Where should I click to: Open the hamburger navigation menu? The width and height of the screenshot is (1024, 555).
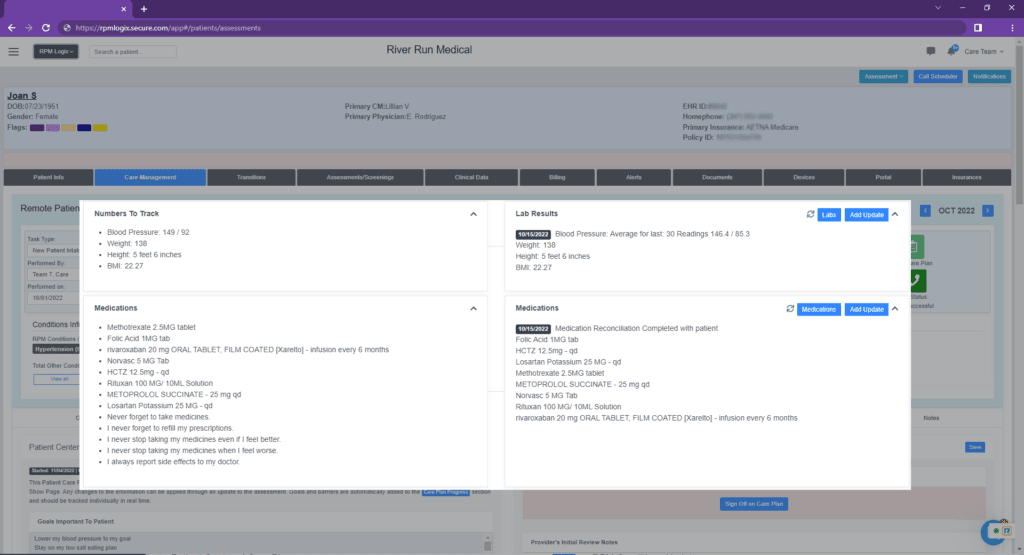coord(14,52)
